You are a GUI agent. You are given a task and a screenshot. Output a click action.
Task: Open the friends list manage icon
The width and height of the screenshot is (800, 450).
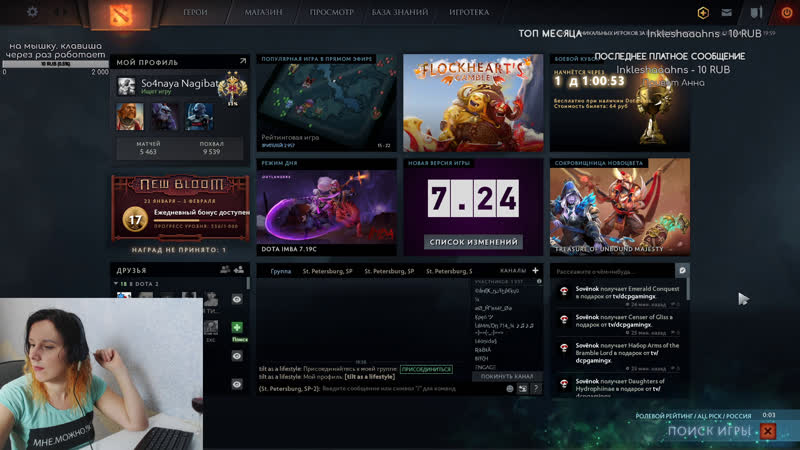coord(224,270)
